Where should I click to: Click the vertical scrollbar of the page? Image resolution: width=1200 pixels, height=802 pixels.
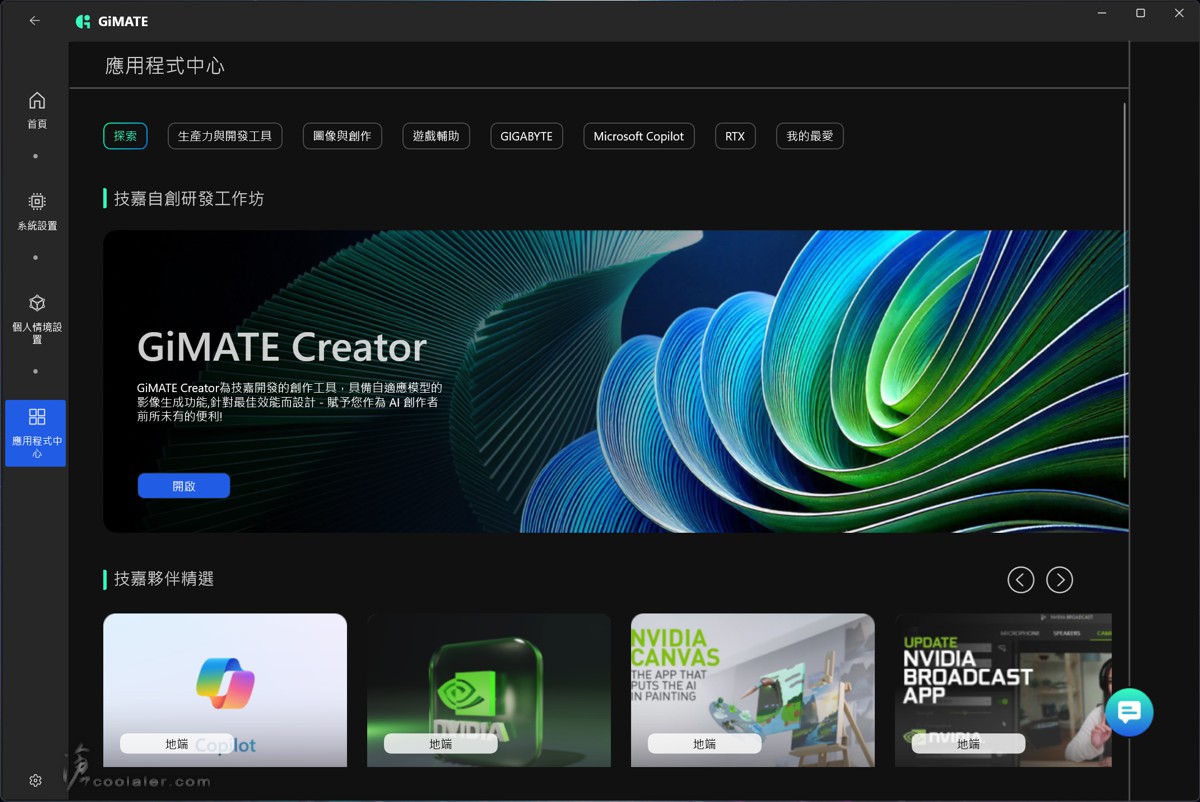pos(1125,290)
